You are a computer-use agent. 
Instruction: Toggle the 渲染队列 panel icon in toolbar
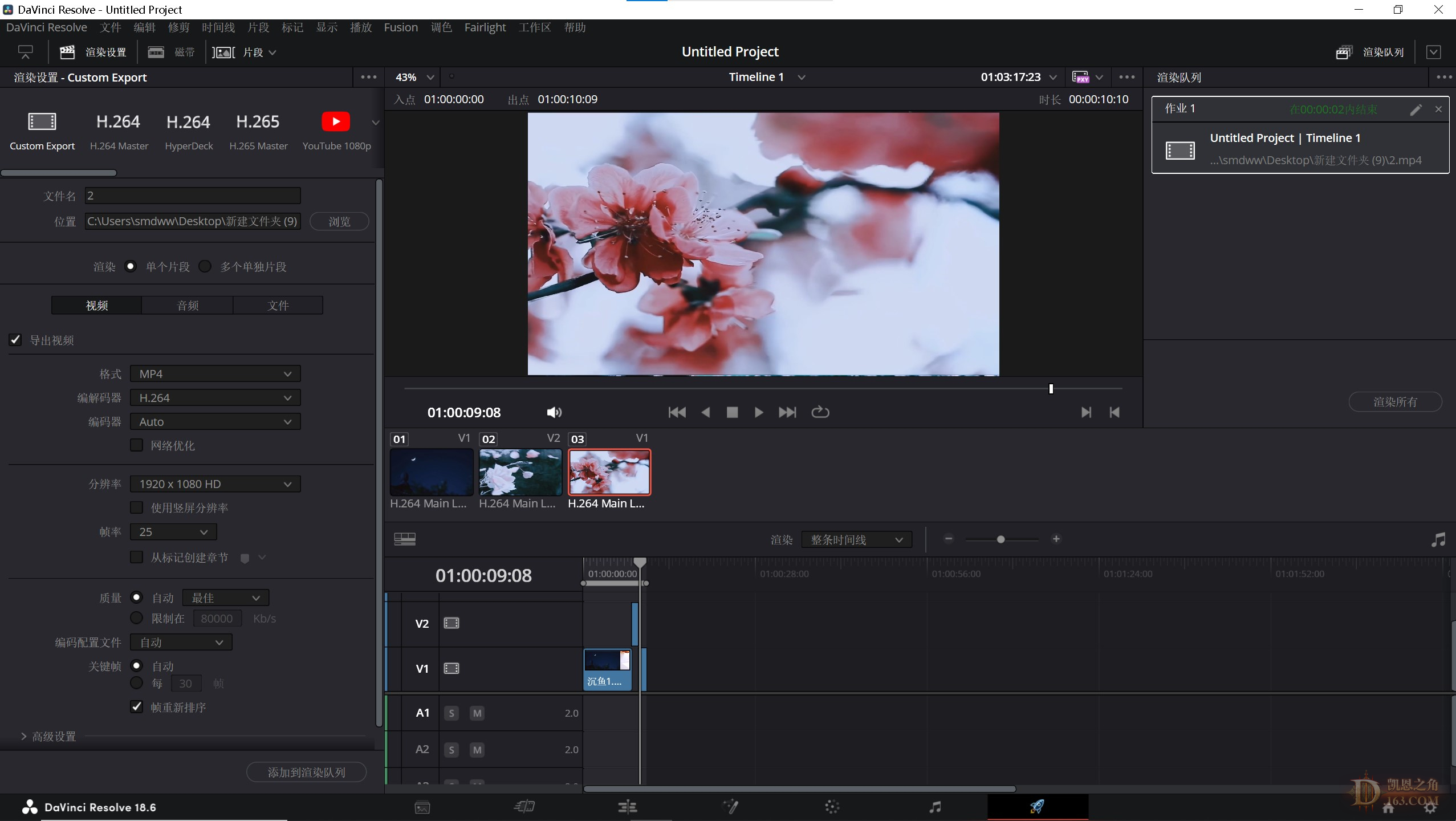pyautogui.click(x=1344, y=52)
